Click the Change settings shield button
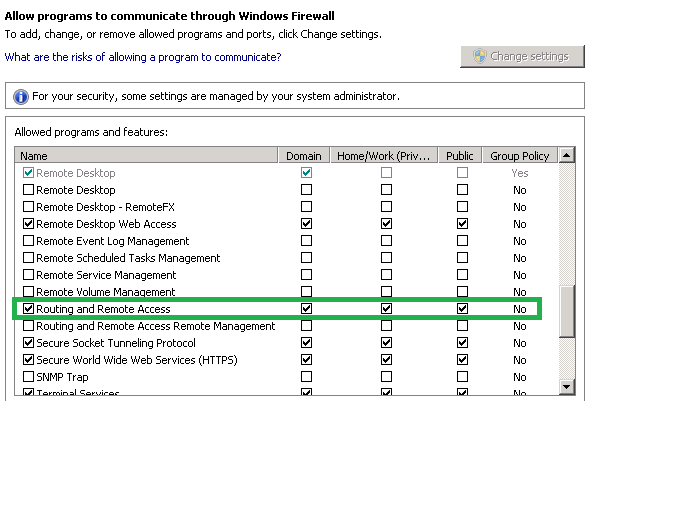Viewport: 691px width, 518px height. 522,56
